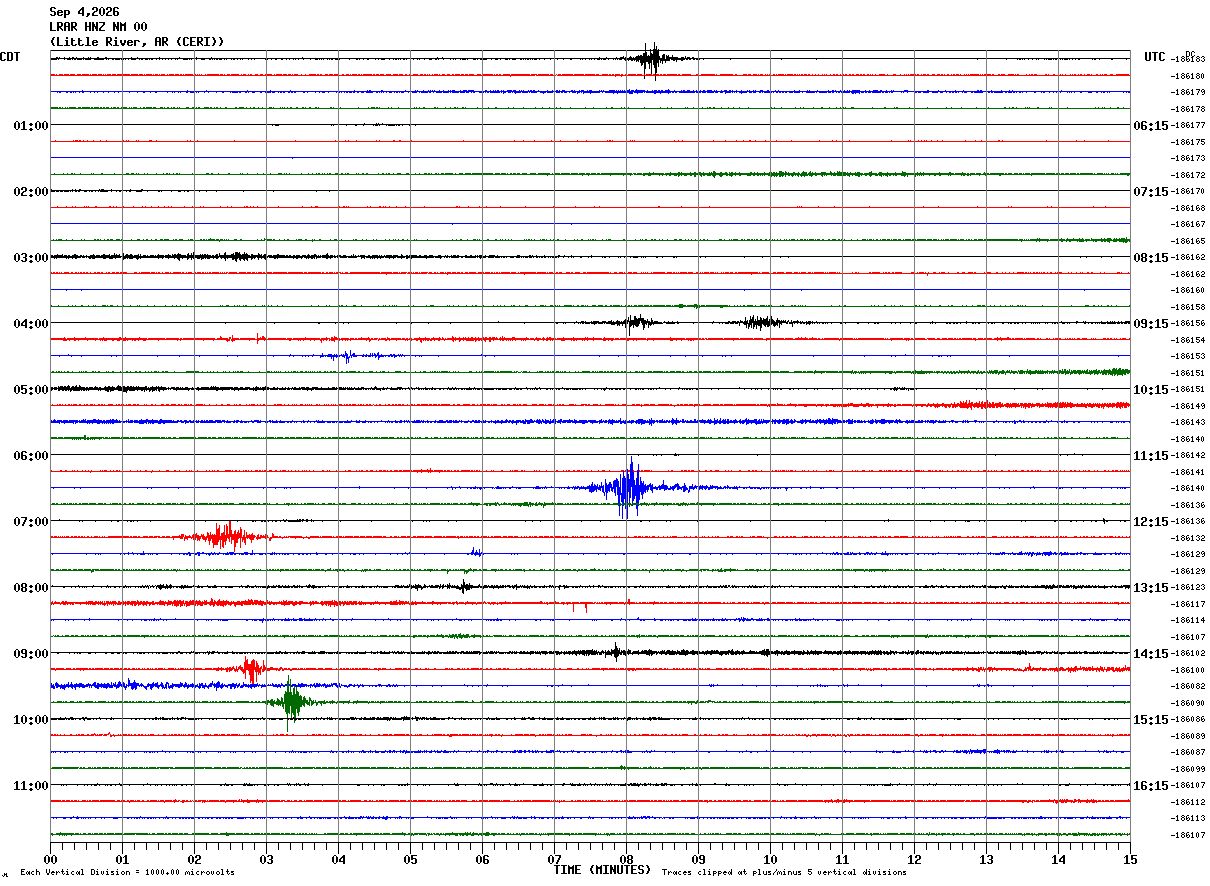
Task: Click the TIME (MINUTES) axis title
Action: coord(602,870)
